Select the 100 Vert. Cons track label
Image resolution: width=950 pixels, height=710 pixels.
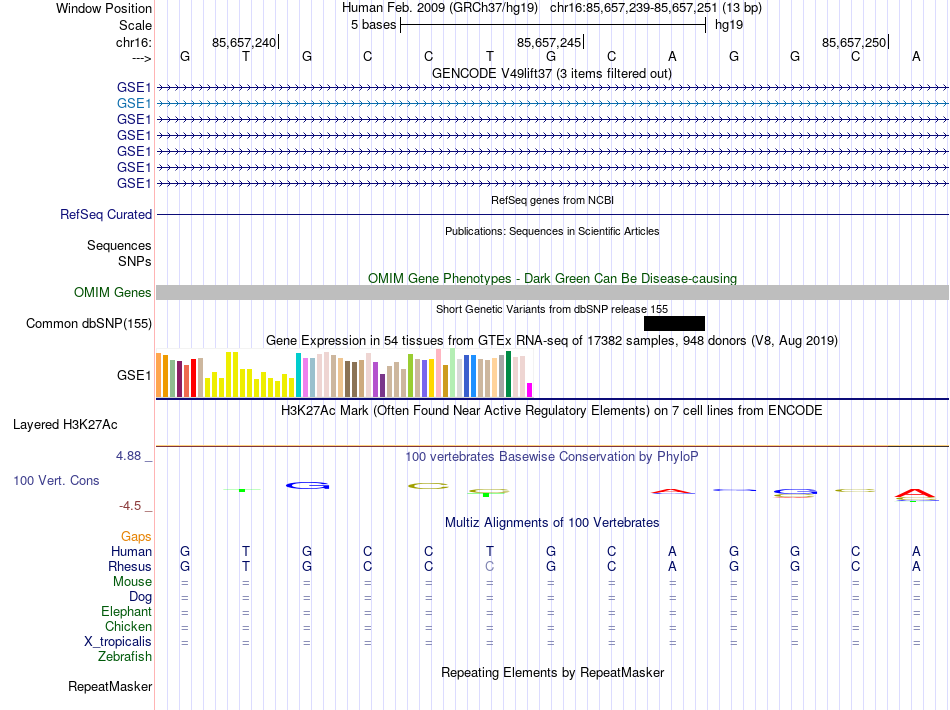point(56,480)
